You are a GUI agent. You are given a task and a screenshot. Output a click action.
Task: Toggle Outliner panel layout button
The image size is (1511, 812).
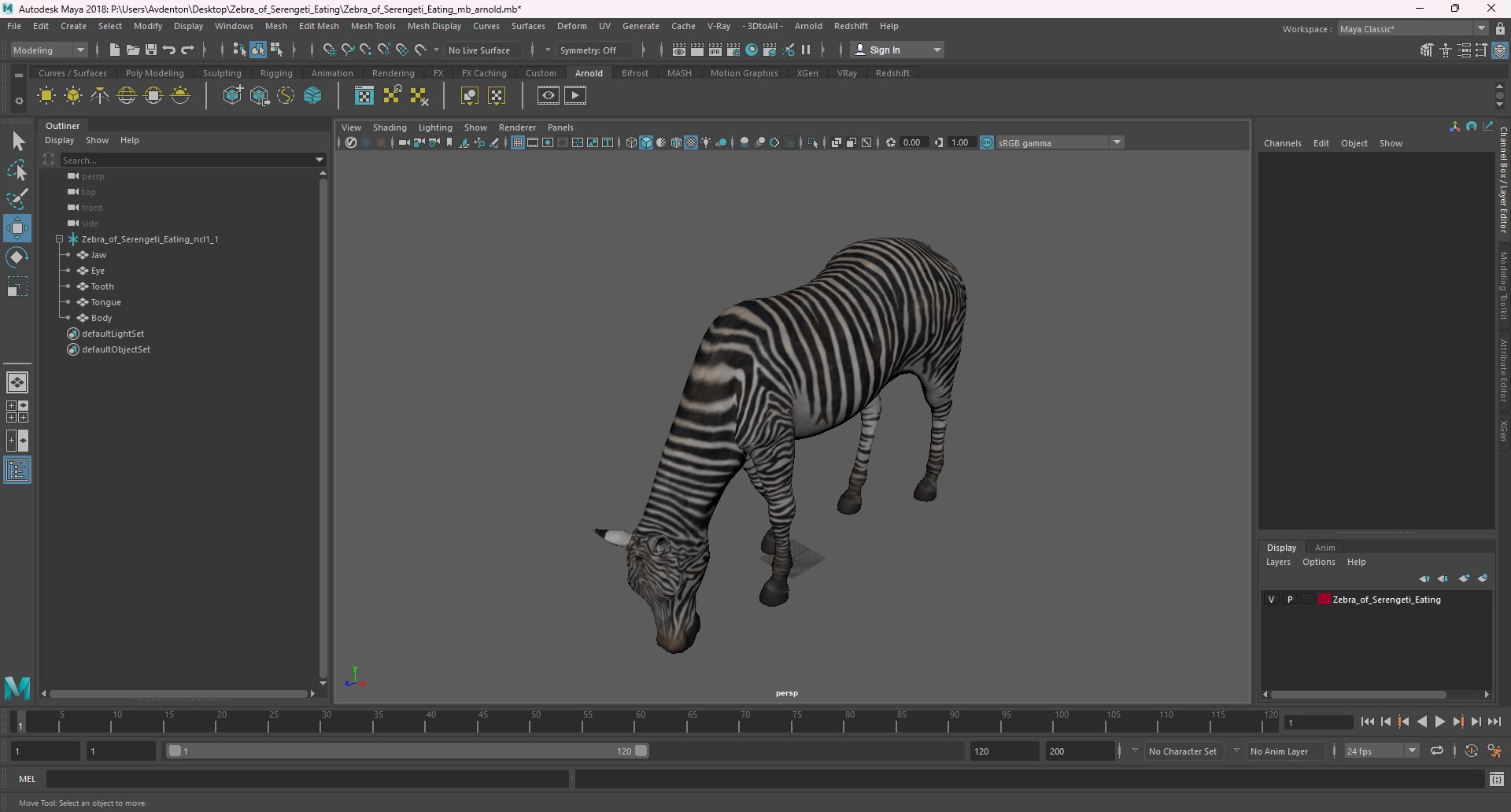pos(17,471)
